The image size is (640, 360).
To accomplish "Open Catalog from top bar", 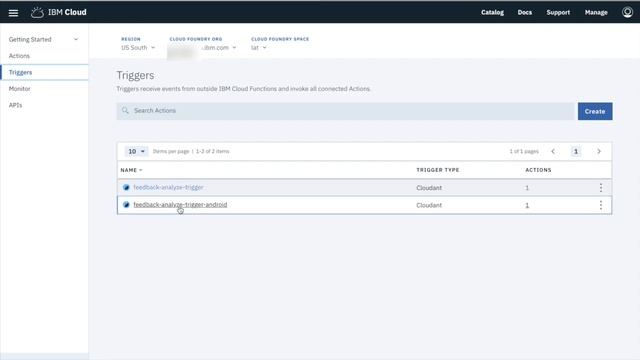I will point(492,12).
